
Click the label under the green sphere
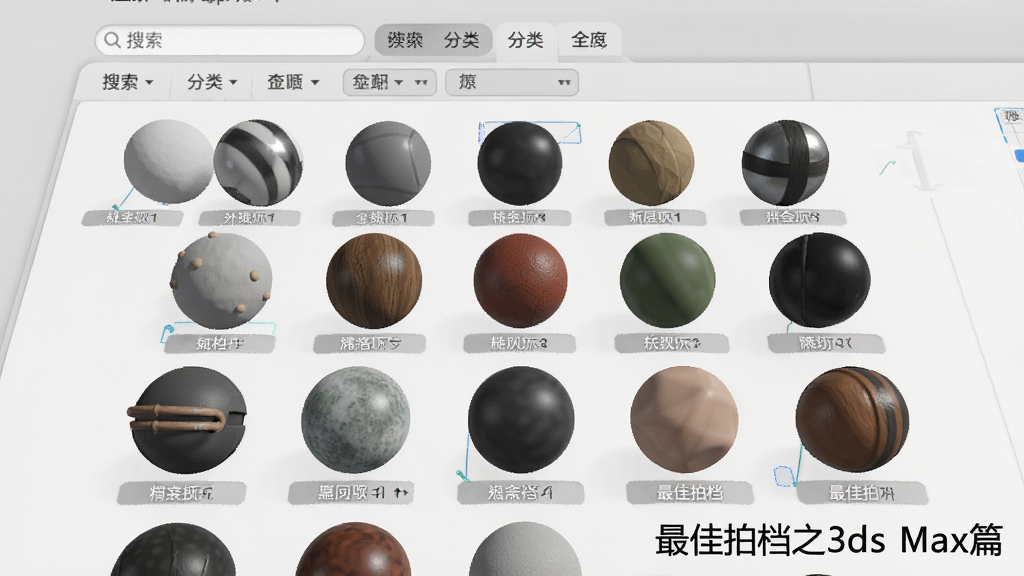pyautogui.click(x=672, y=343)
